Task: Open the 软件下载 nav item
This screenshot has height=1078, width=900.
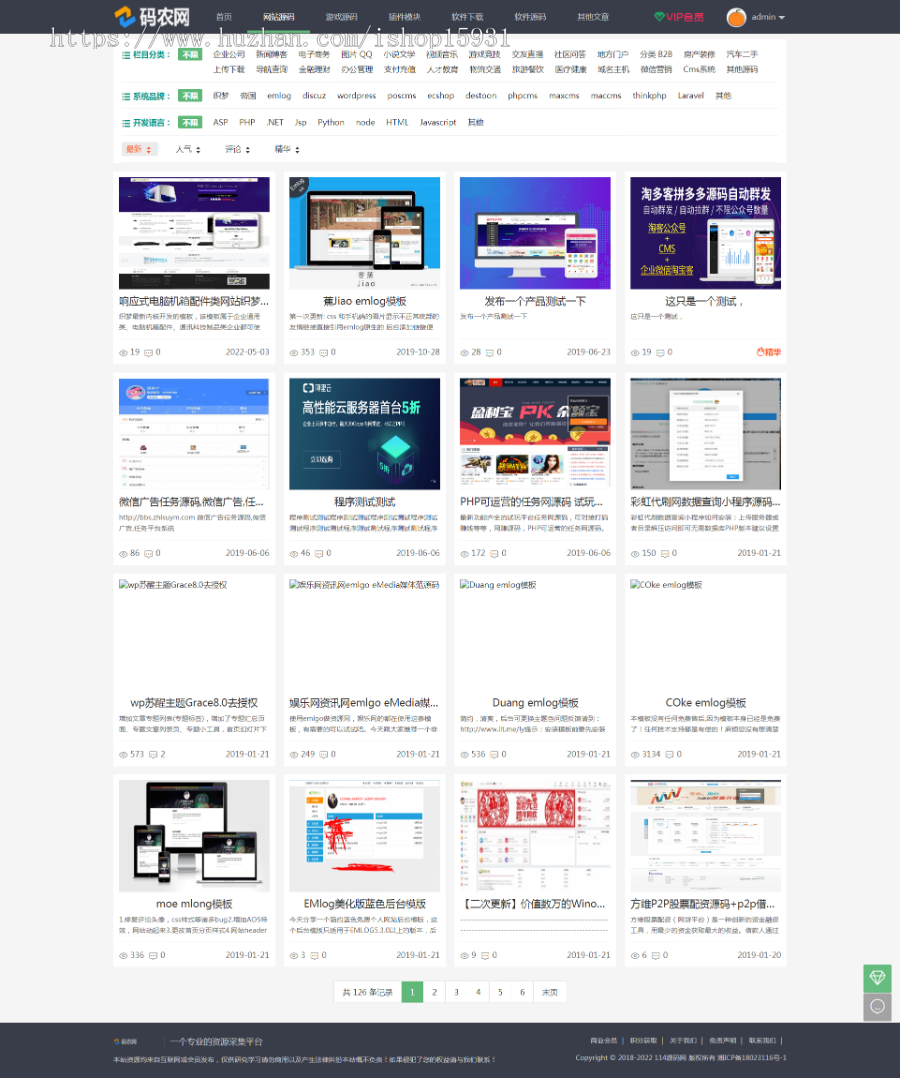Action: point(467,16)
